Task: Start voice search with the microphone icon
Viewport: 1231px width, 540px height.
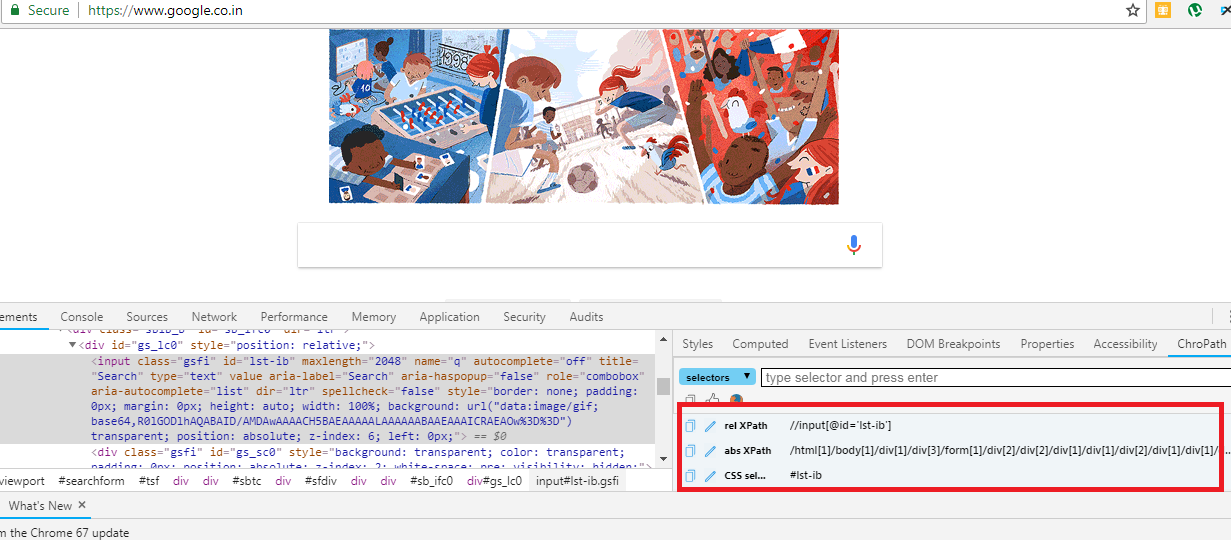Action: 854,245
